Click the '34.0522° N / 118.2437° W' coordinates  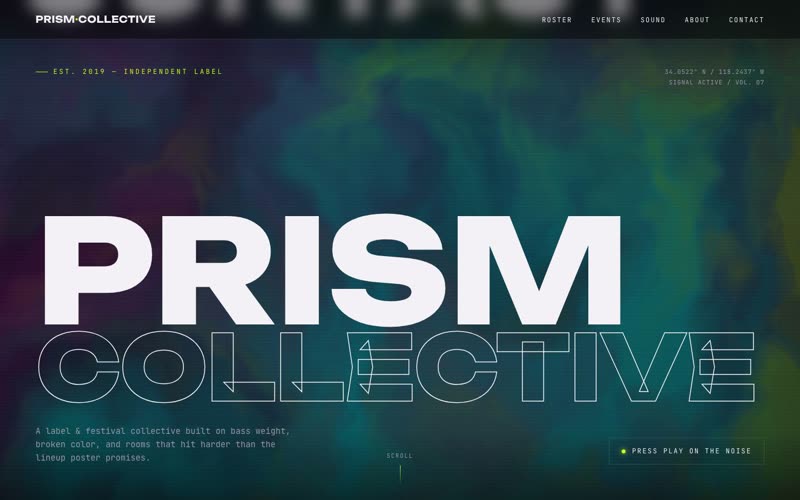pyautogui.click(x=714, y=72)
